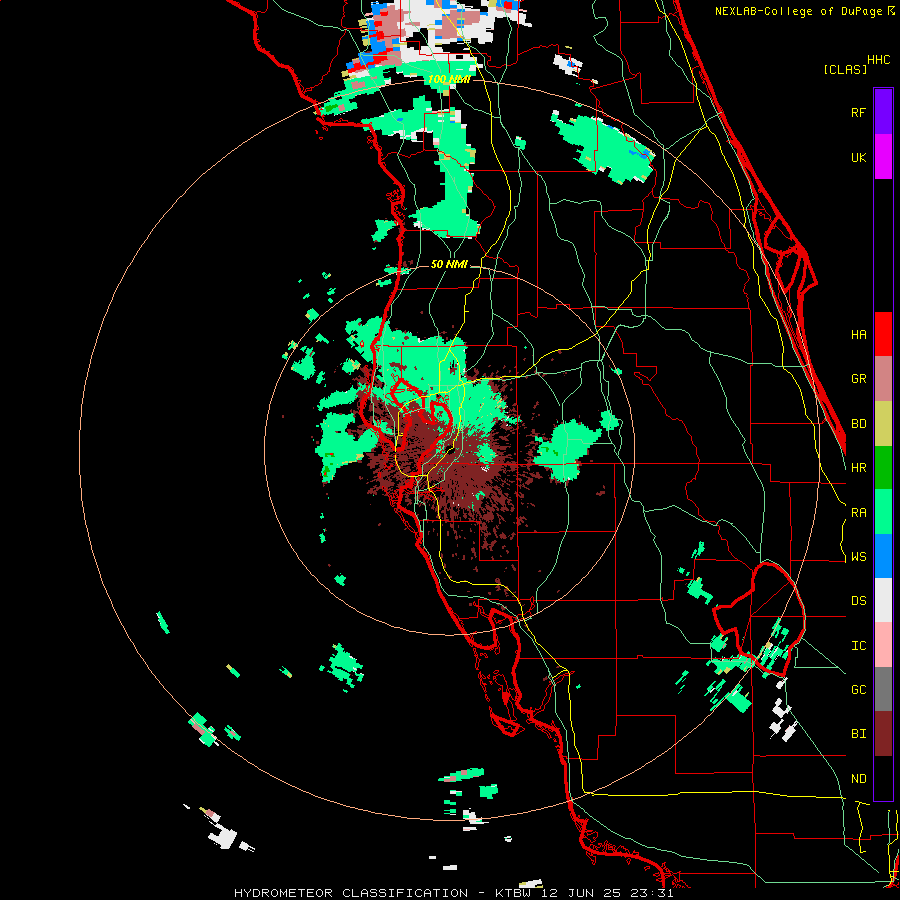Click the "BI" legend label

click(858, 734)
